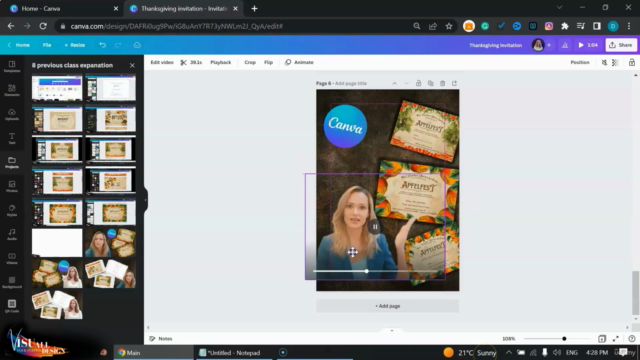Screen dimensions: 640x360
Task: Open the Audio sidebar tab
Action: point(12,235)
